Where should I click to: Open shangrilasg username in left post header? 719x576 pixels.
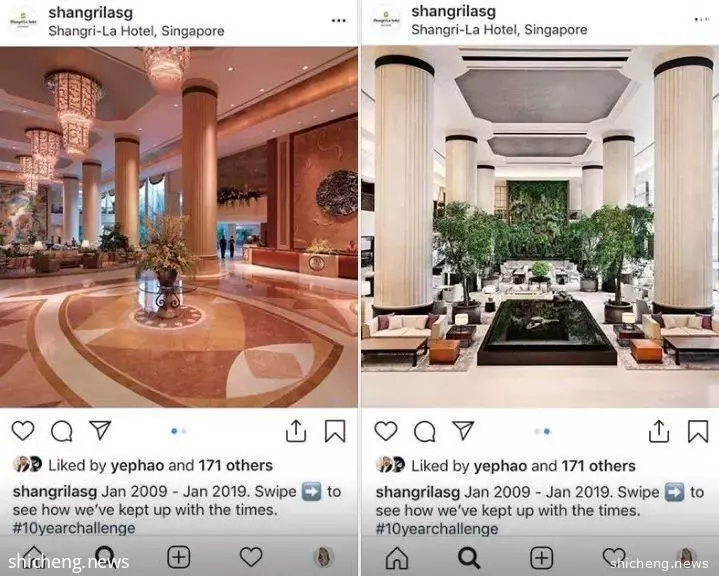tap(91, 12)
